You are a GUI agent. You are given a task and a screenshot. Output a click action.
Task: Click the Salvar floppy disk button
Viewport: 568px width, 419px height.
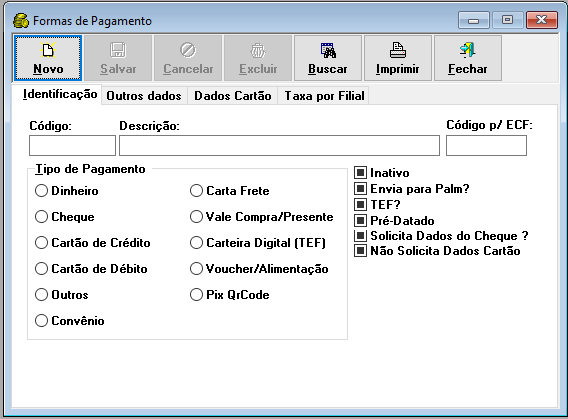(x=118, y=58)
